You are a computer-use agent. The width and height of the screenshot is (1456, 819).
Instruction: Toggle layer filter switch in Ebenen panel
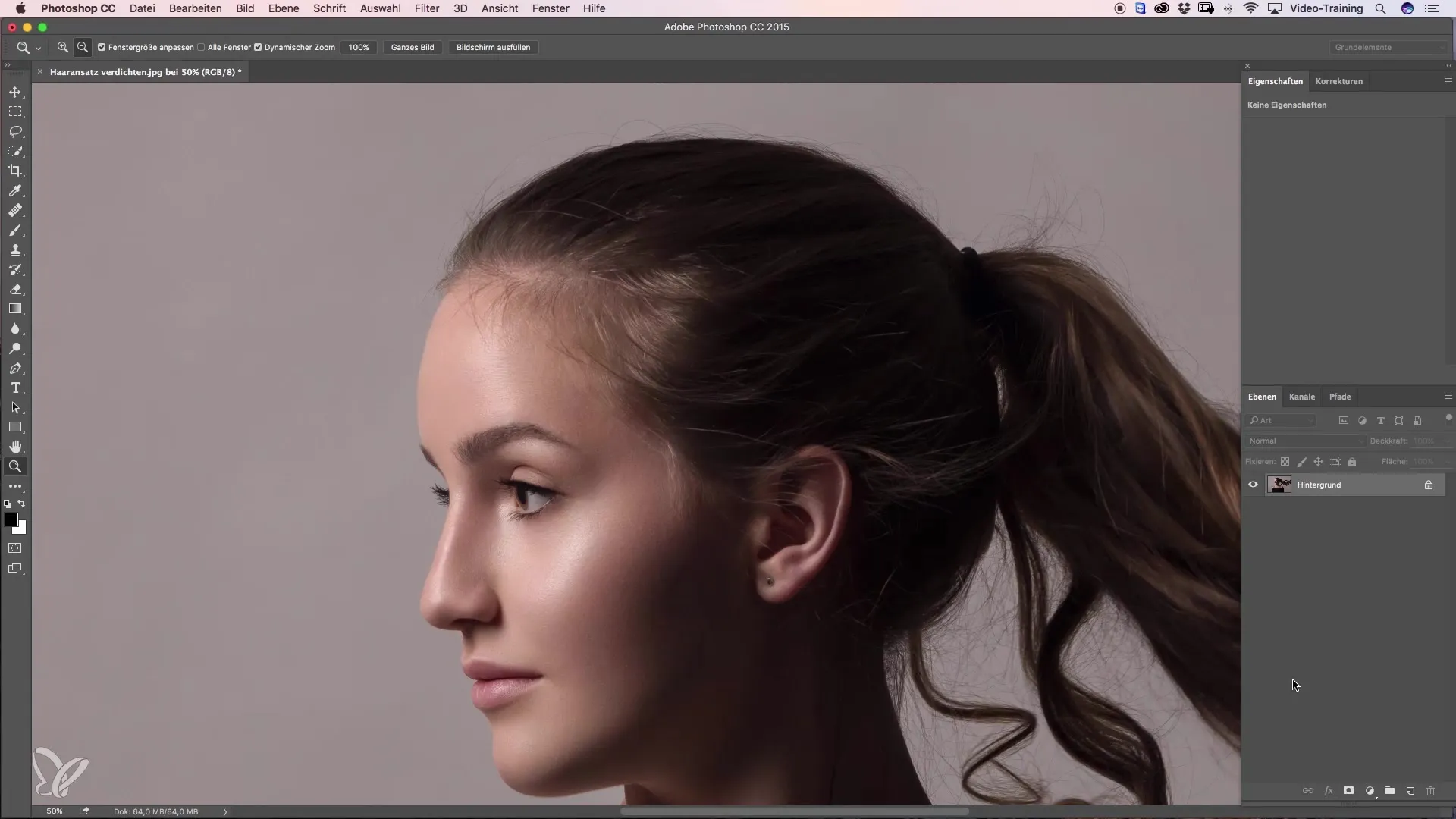[x=1448, y=417]
